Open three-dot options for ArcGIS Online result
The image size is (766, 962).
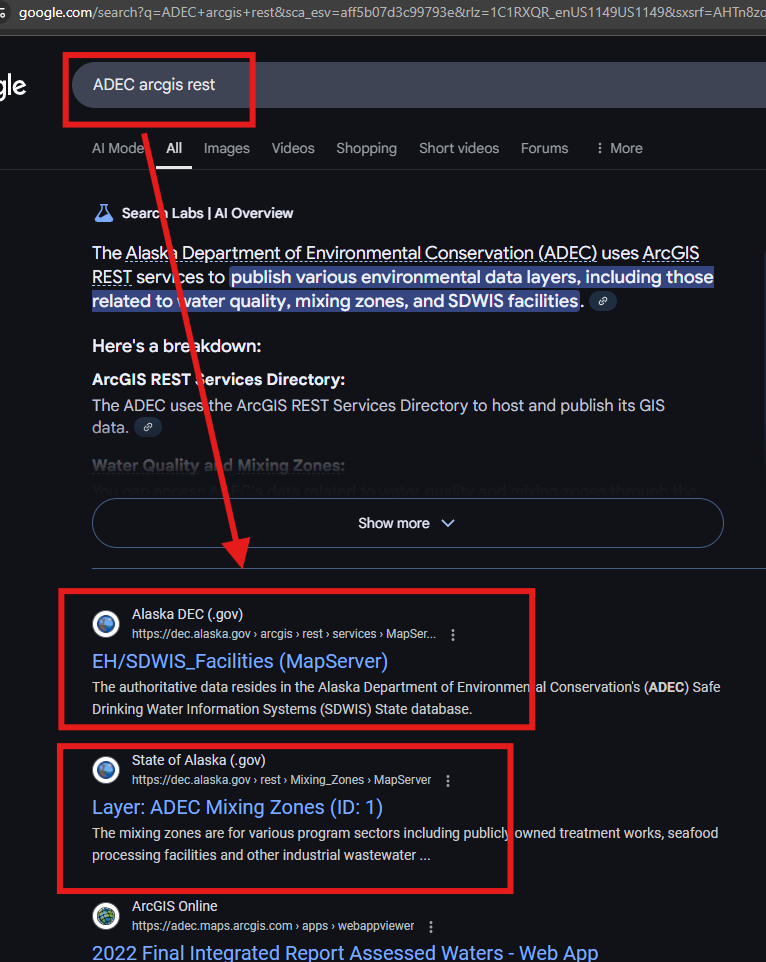tap(431, 926)
